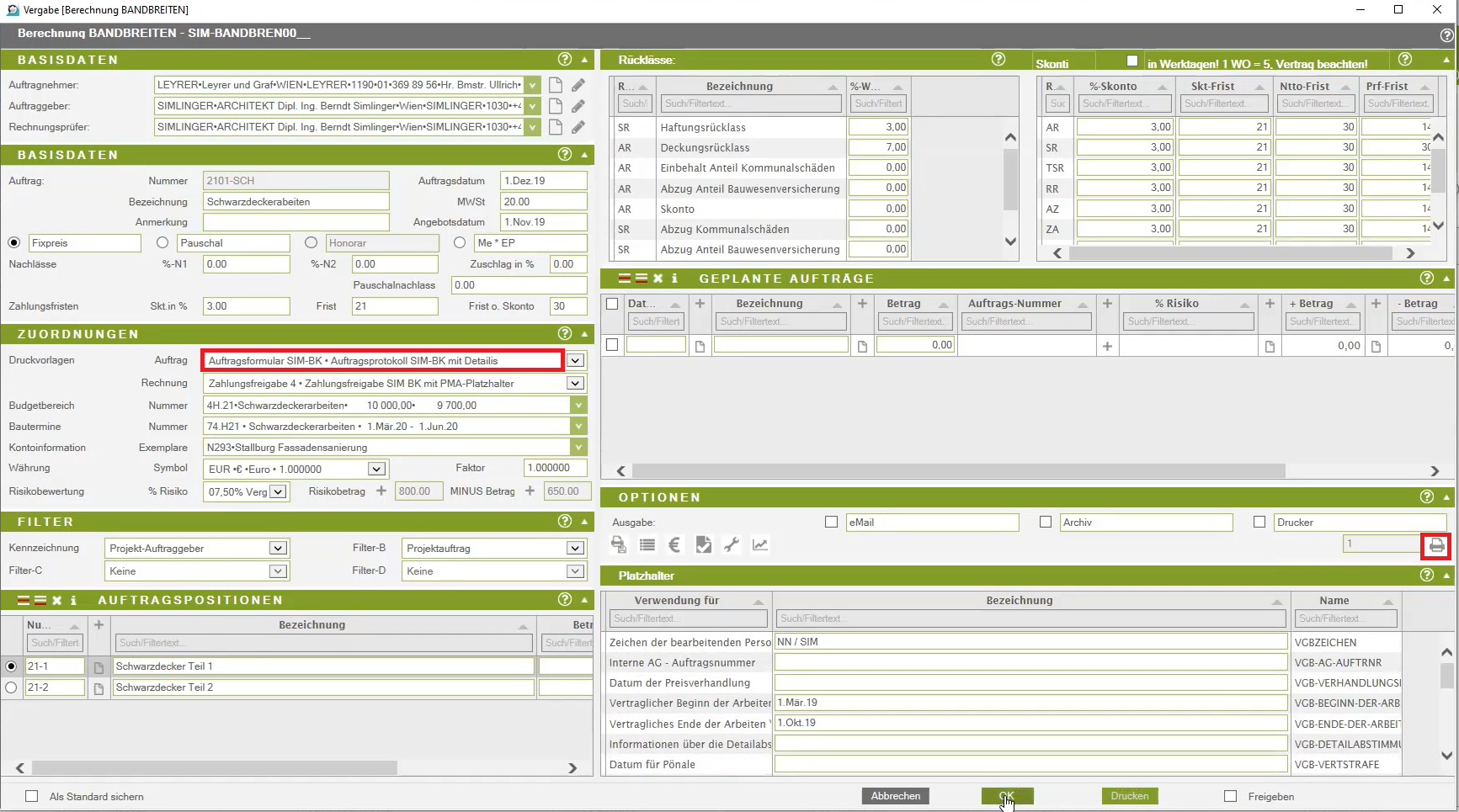Click the %-Skonto column header

(1112, 87)
